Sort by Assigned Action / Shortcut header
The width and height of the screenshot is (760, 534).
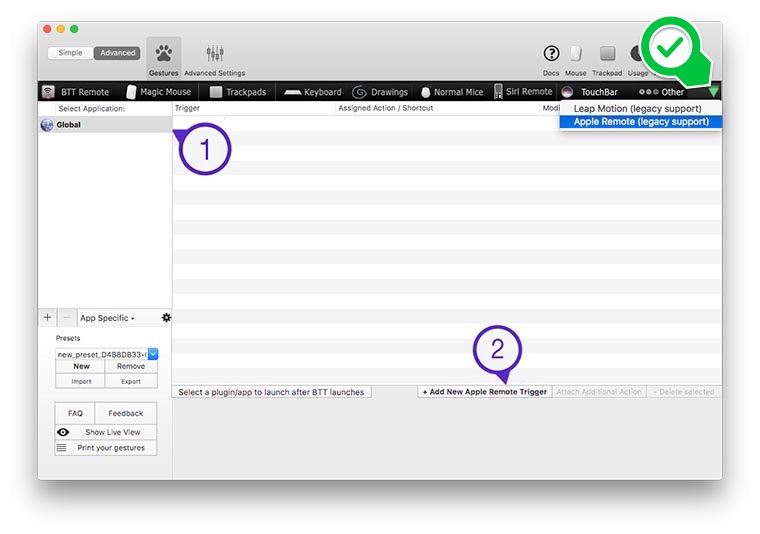coord(386,108)
